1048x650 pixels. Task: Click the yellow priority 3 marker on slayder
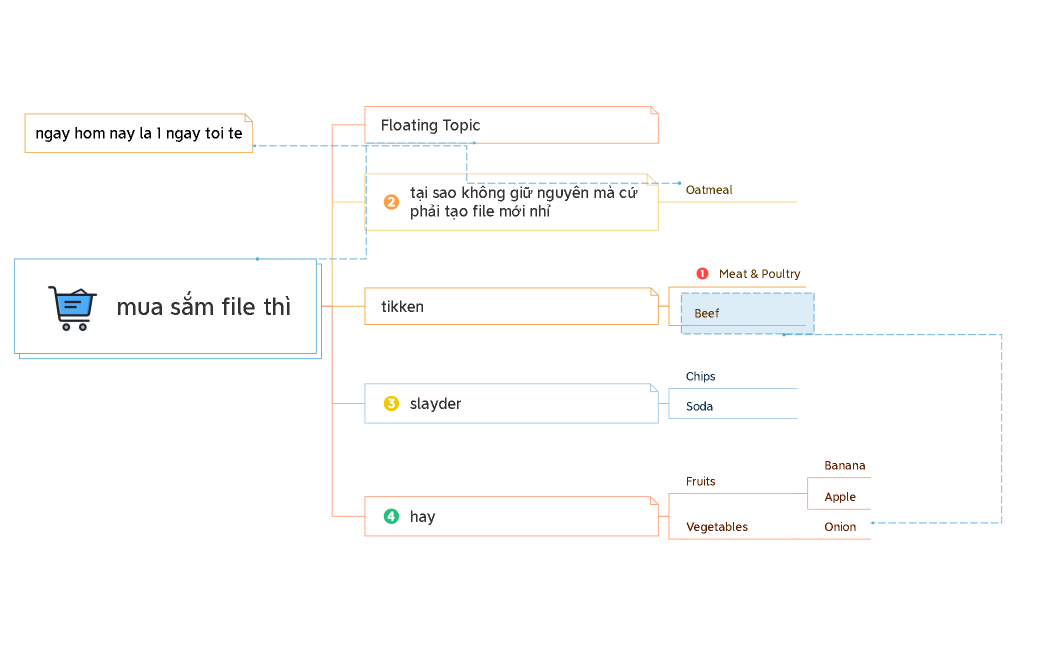(391, 404)
